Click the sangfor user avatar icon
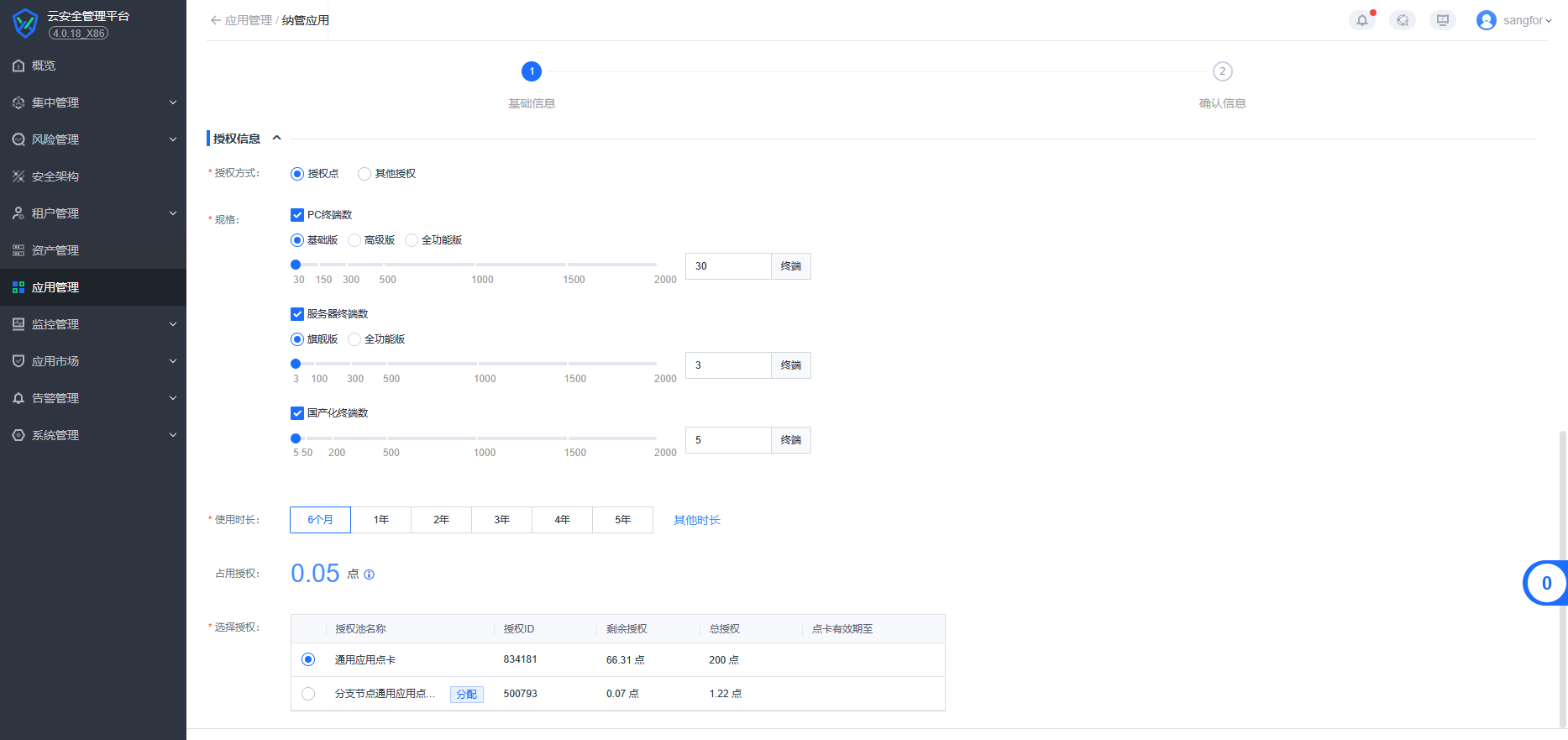1568x740 pixels. [x=1486, y=20]
